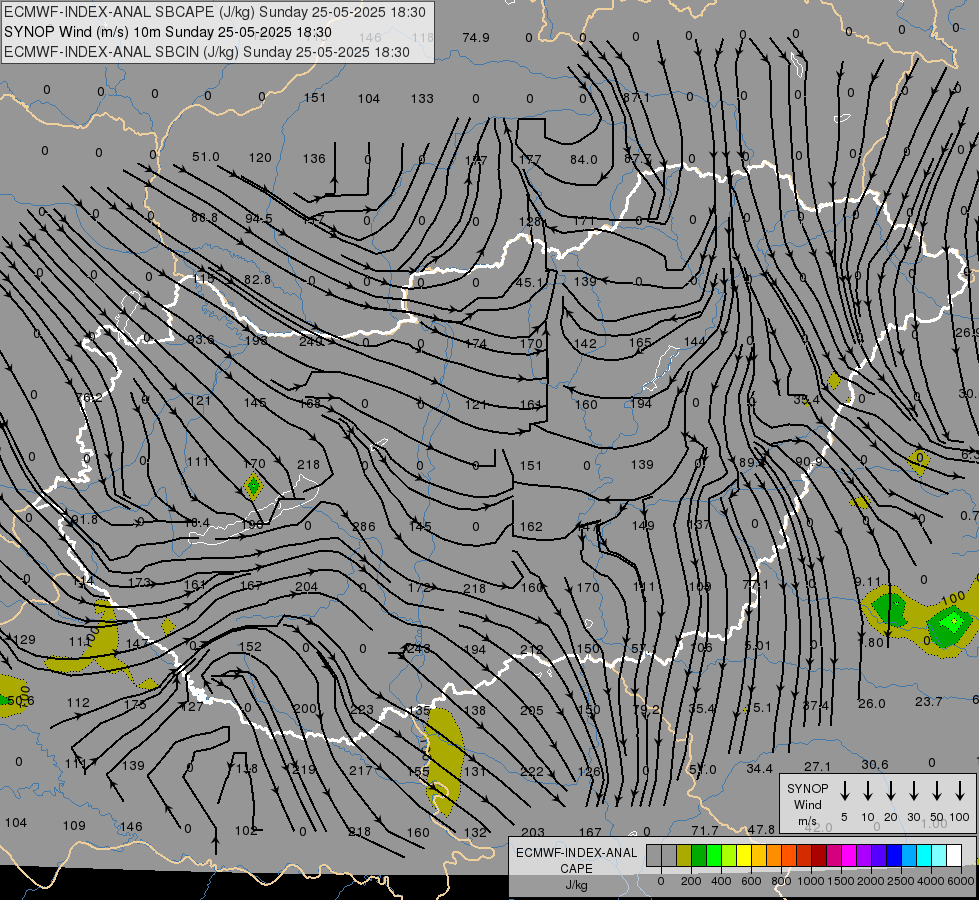Click the value 204 on the map
Viewport: 979px width, 900px height.
(307, 586)
